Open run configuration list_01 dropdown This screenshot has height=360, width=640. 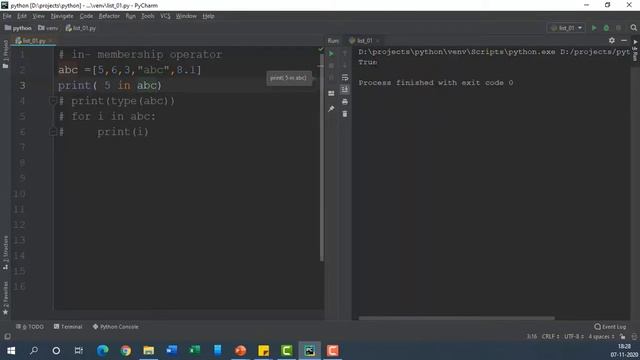click(x=566, y=28)
